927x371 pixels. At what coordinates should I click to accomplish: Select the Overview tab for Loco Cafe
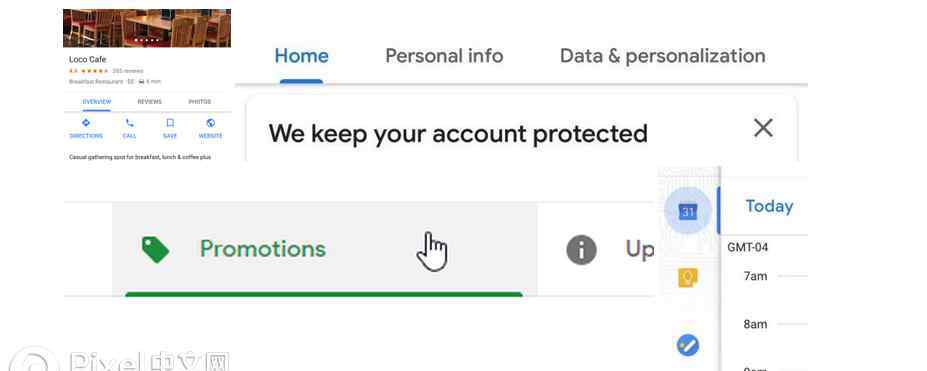pyautogui.click(x=96, y=102)
